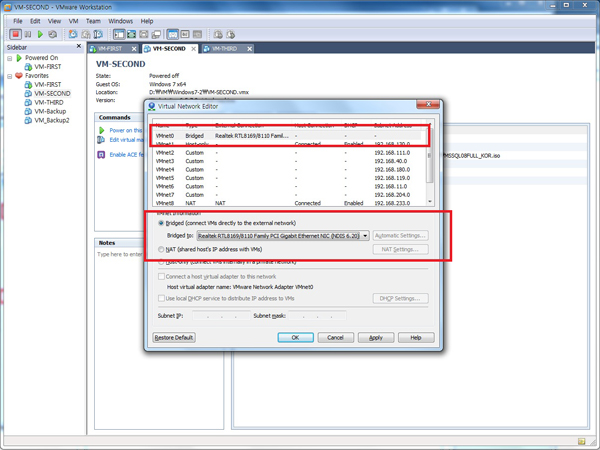Open the Snapshot Manager toolbar icon
The width and height of the screenshot is (600, 450).
98,34
